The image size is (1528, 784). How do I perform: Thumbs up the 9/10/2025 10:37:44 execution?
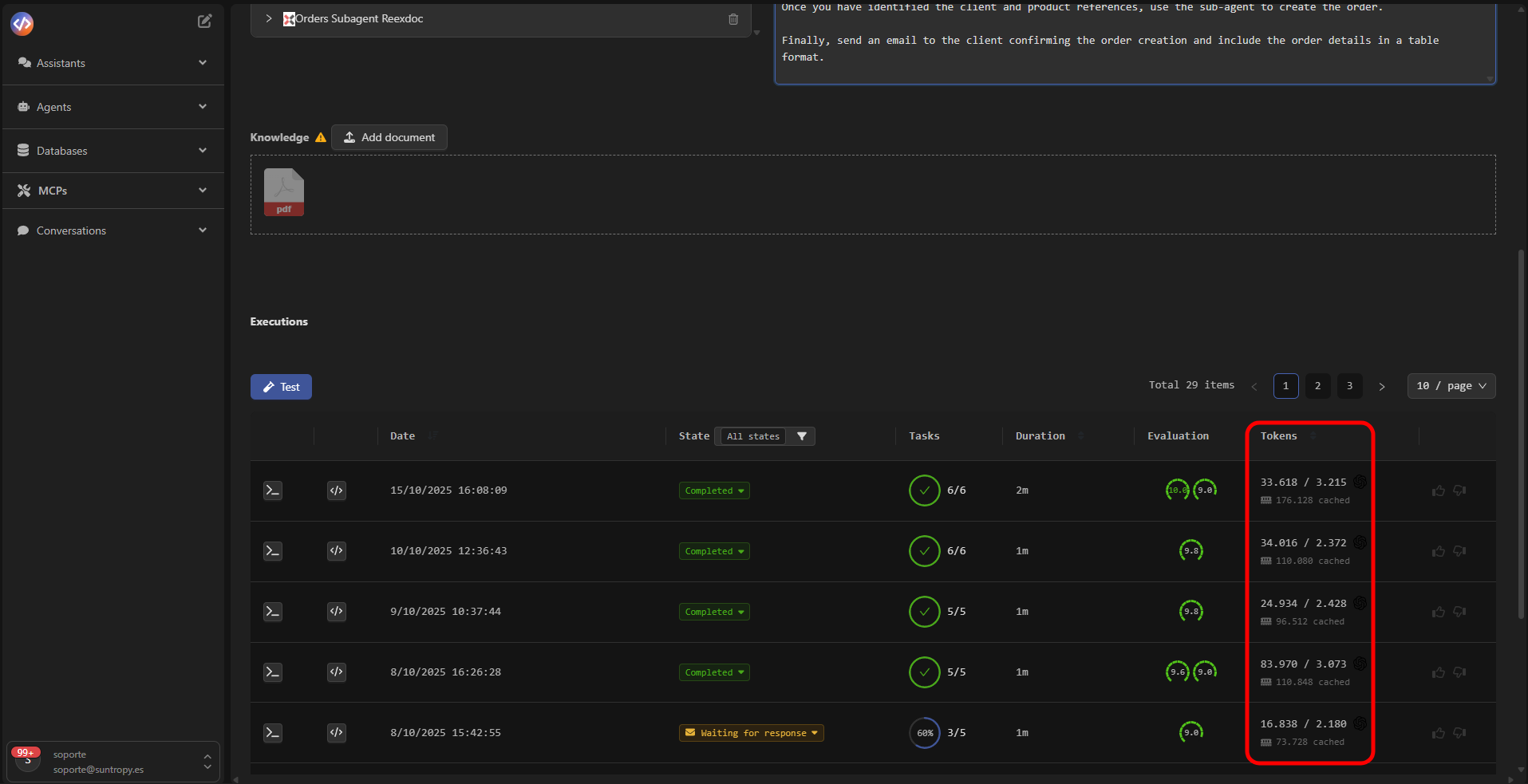(1439, 612)
